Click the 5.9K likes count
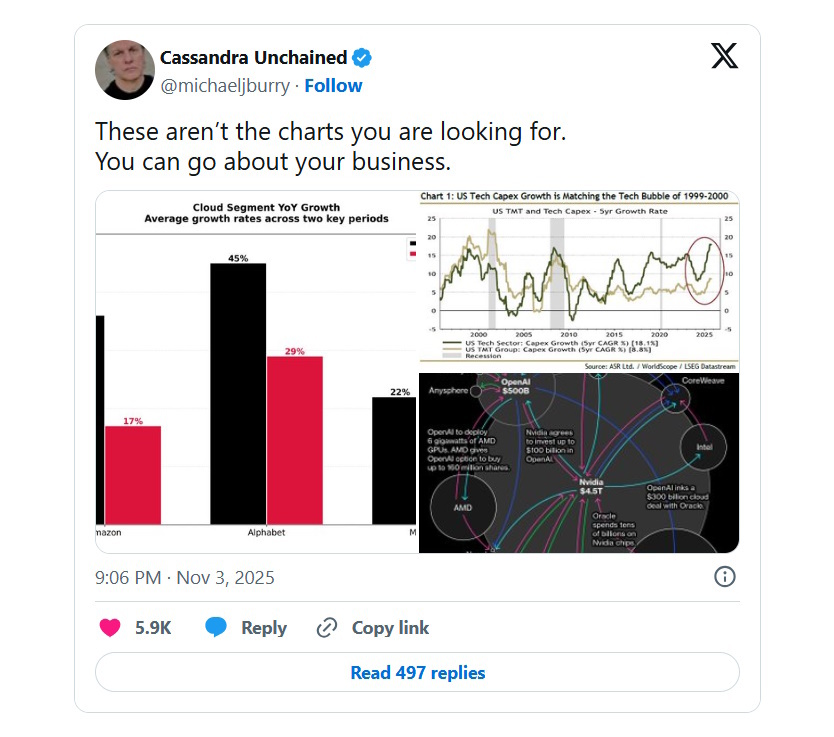The image size is (834, 737). [x=153, y=628]
